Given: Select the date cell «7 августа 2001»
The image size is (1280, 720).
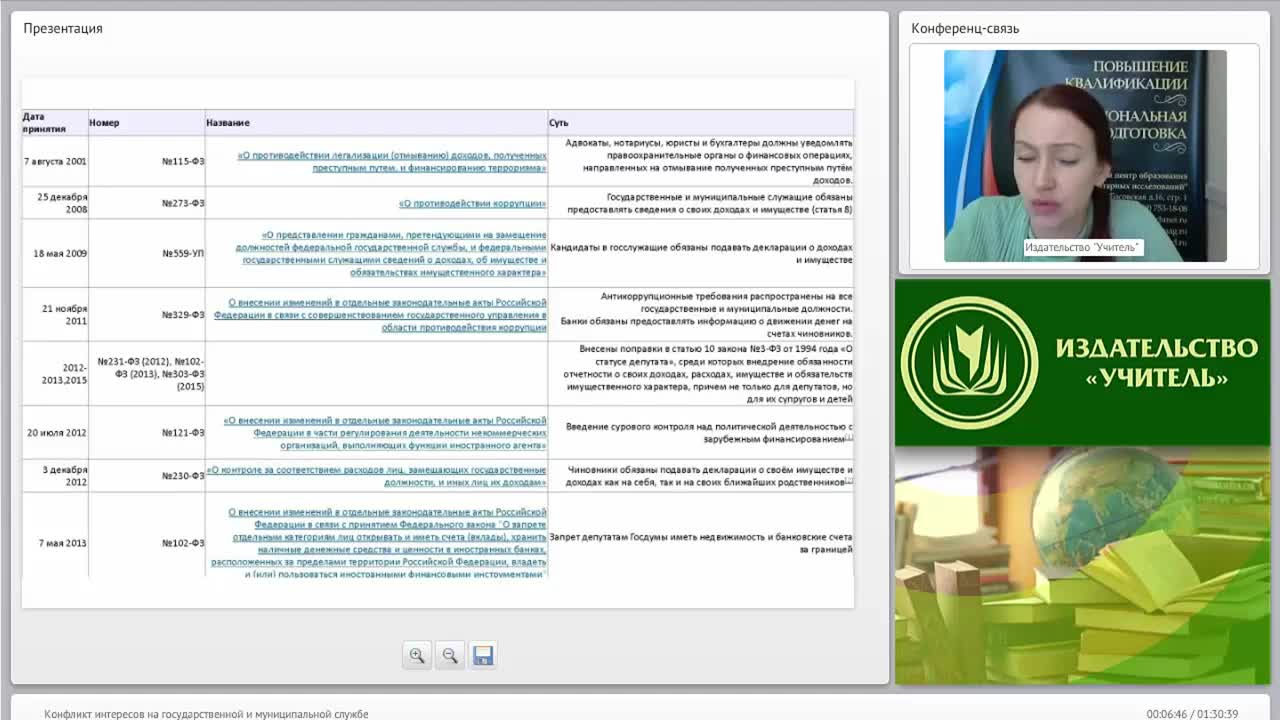Looking at the screenshot, I should coord(55,161).
